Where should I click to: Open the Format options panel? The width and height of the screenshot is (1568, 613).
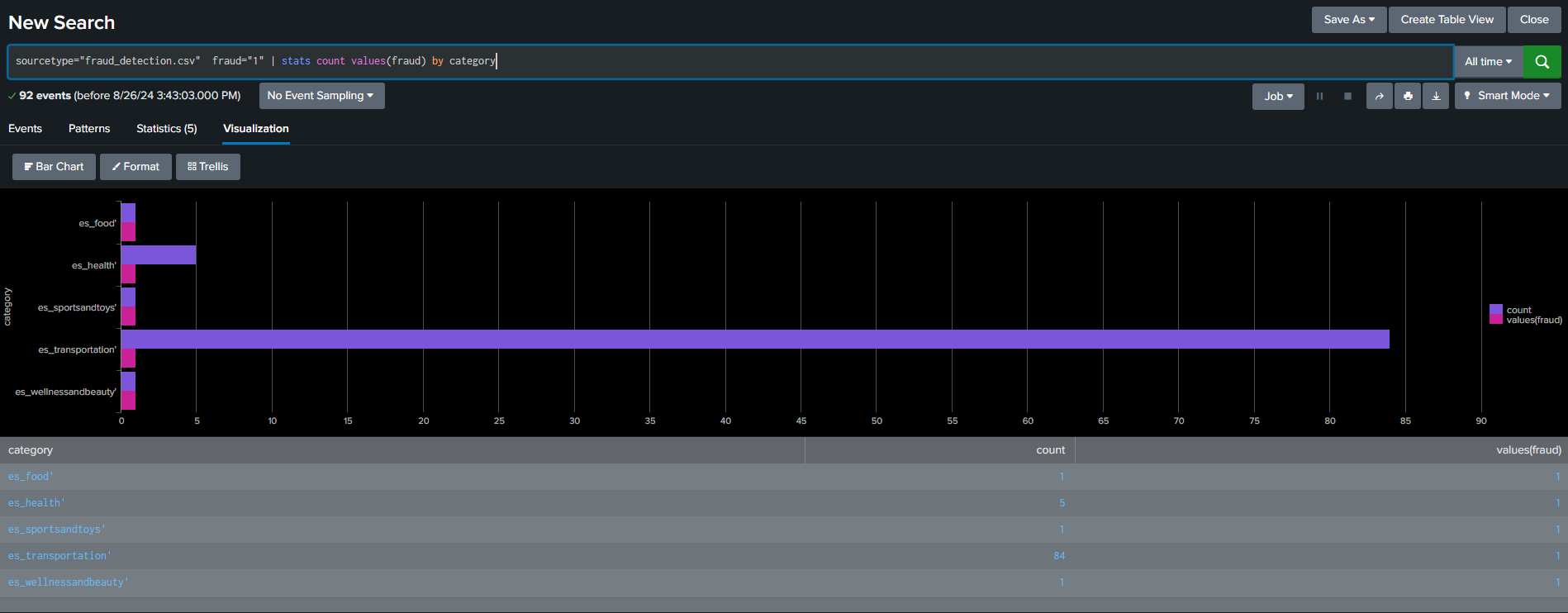click(x=135, y=167)
